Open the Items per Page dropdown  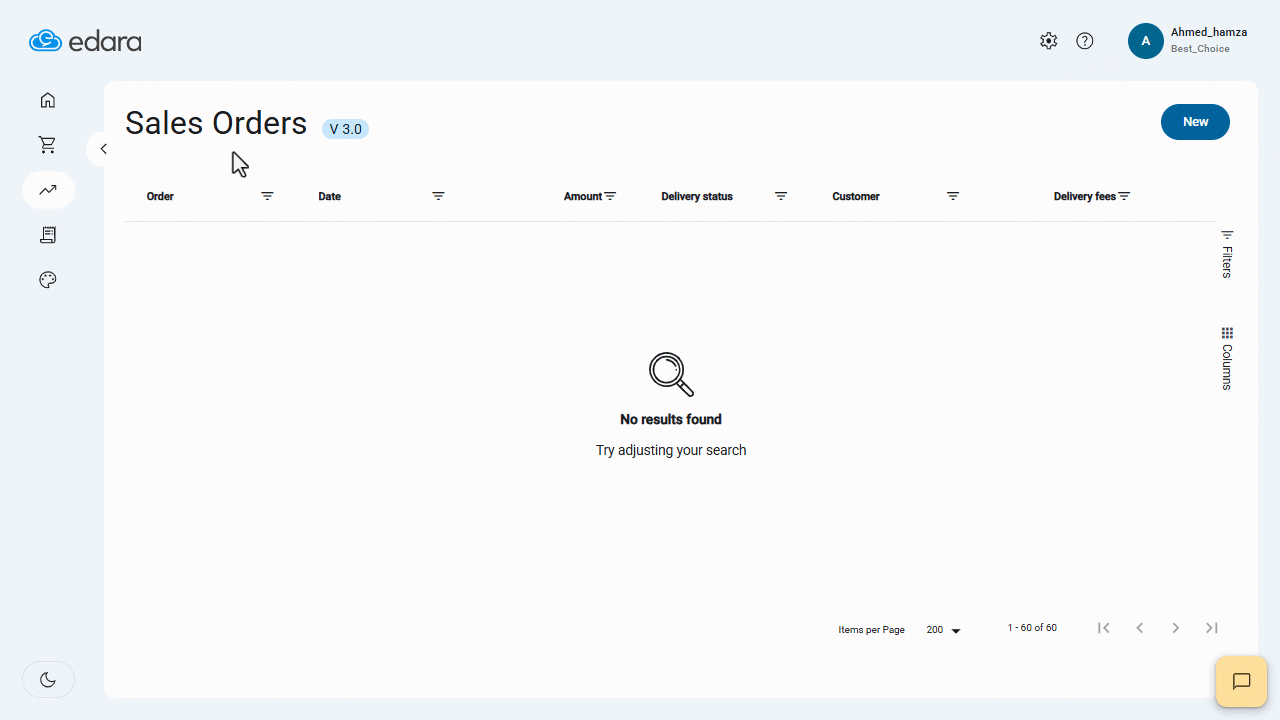[943, 630]
